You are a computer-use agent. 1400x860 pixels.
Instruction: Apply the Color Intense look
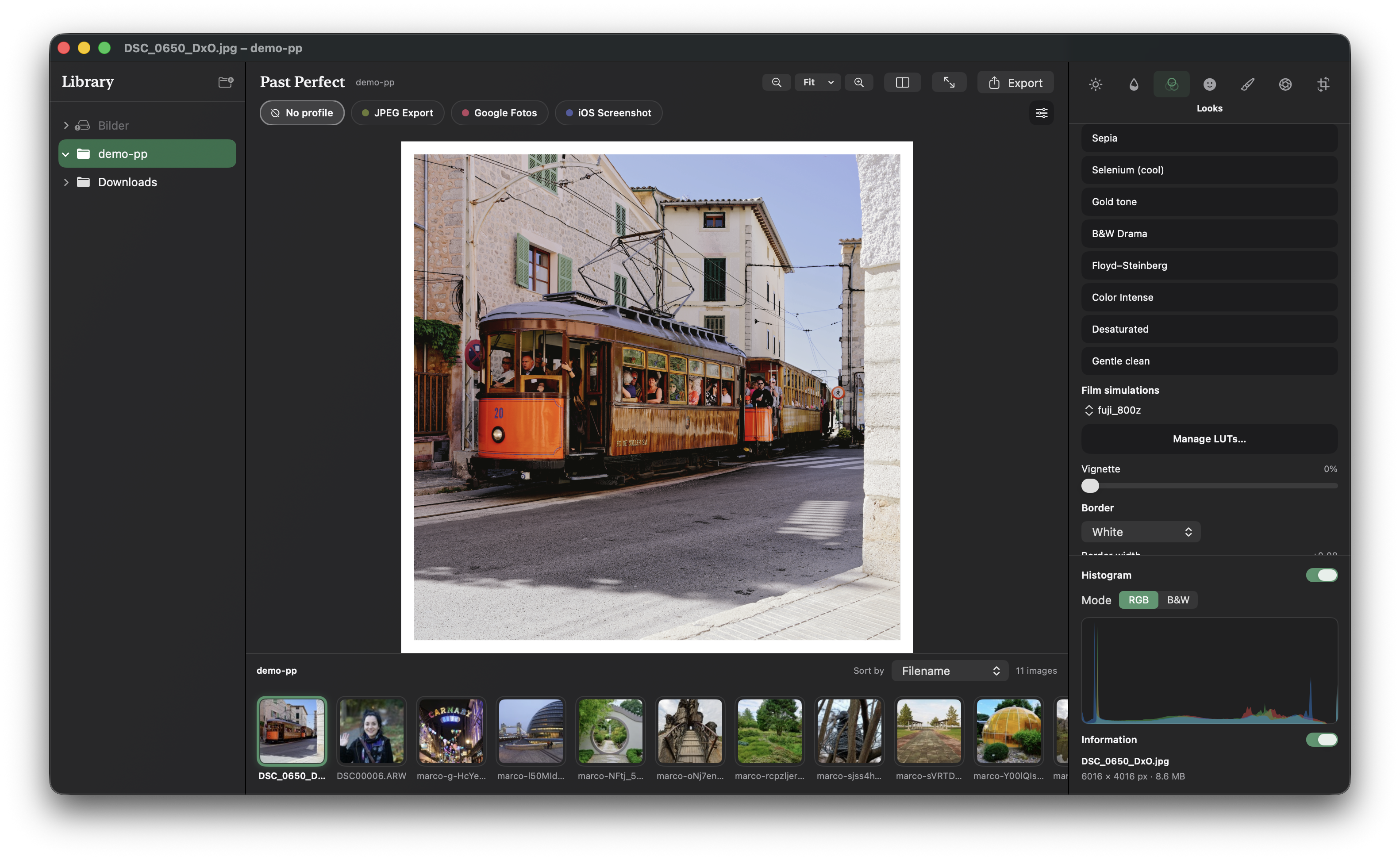1209,297
